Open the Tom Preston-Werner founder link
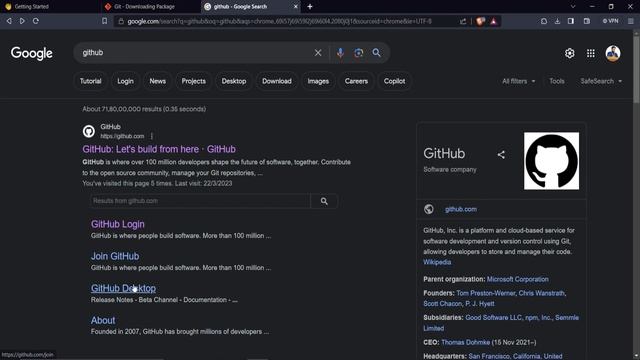The width and height of the screenshot is (640, 360). tap(486, 293)
